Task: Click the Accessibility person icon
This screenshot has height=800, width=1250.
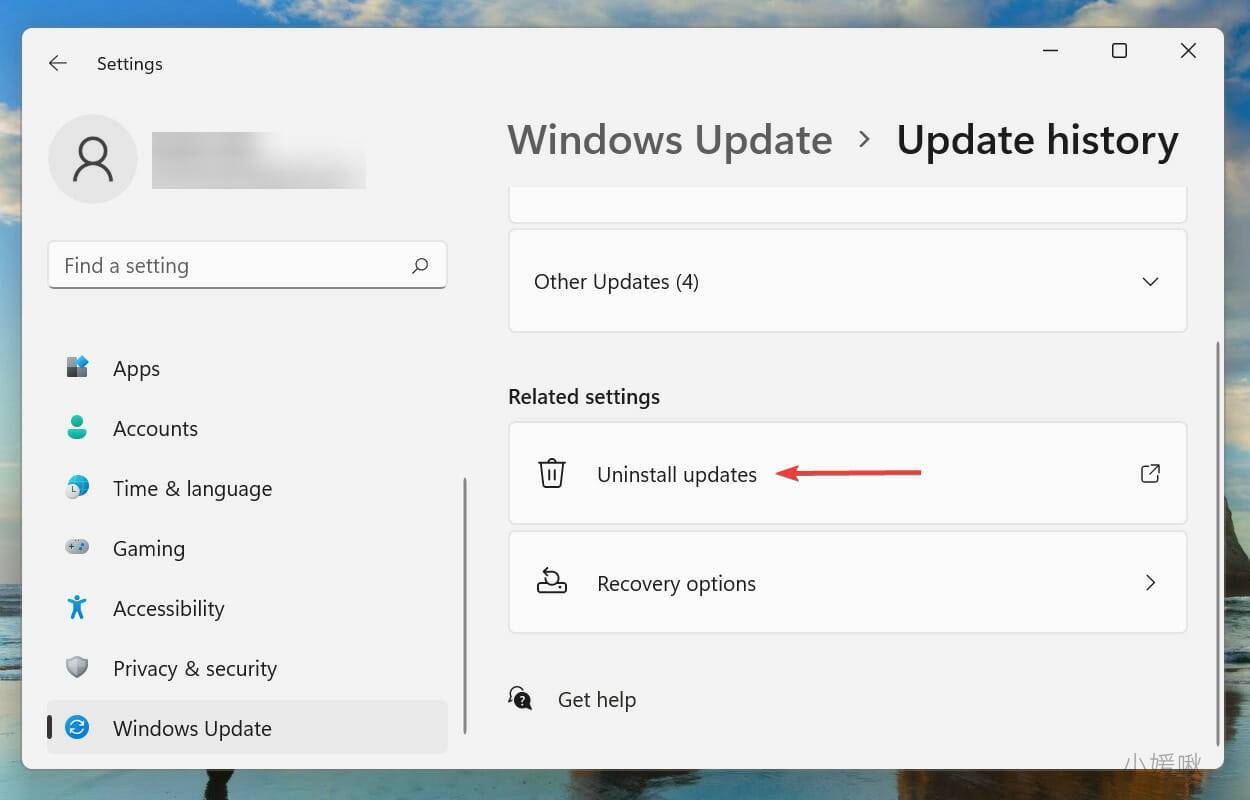Action: pyautogui.click(x=76, y=608)
